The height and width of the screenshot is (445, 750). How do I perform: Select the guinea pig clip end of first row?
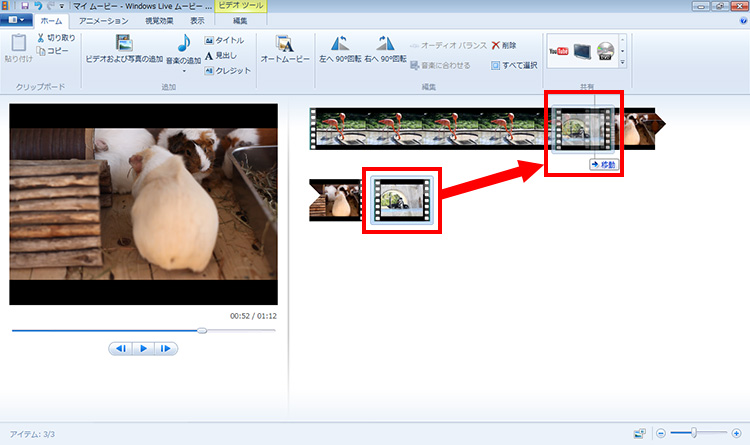click(x=640, y=128)
